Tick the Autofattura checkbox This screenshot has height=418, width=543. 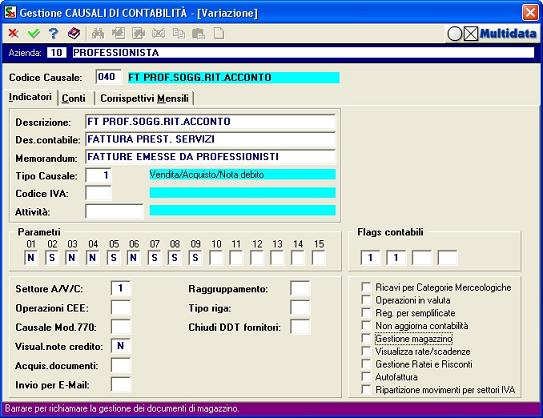[x=366, y=377]
